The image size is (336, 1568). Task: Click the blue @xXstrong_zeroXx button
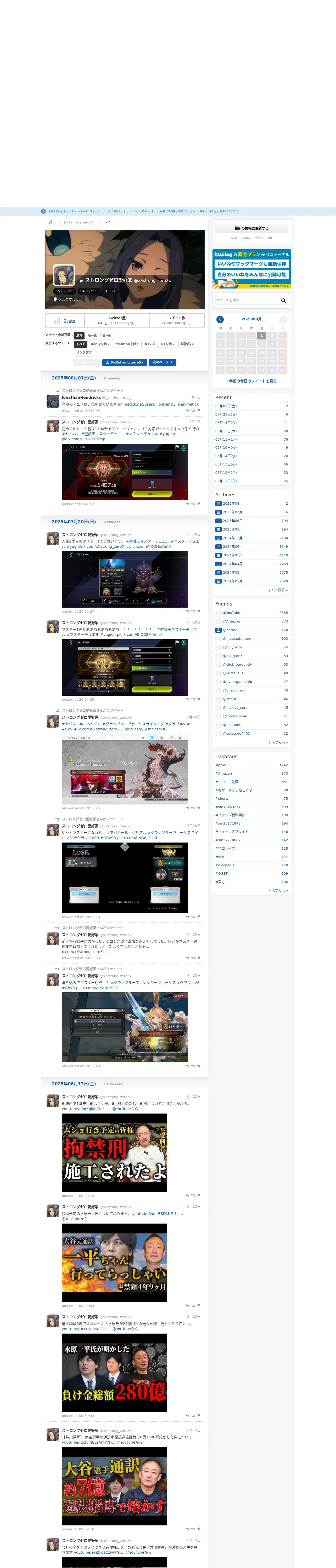pyautogui.click(x=125, y=363)
